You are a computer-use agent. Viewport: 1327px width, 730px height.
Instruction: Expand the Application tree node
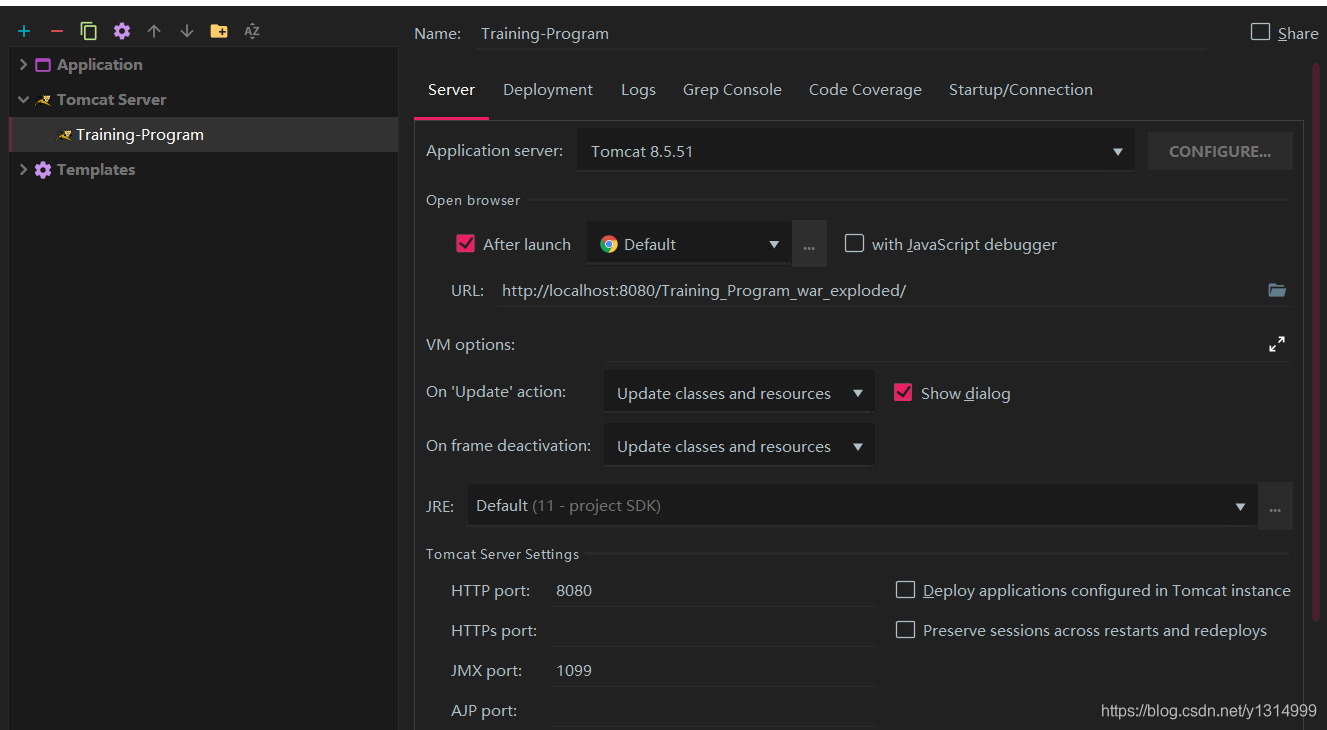(x=23, y=65)
